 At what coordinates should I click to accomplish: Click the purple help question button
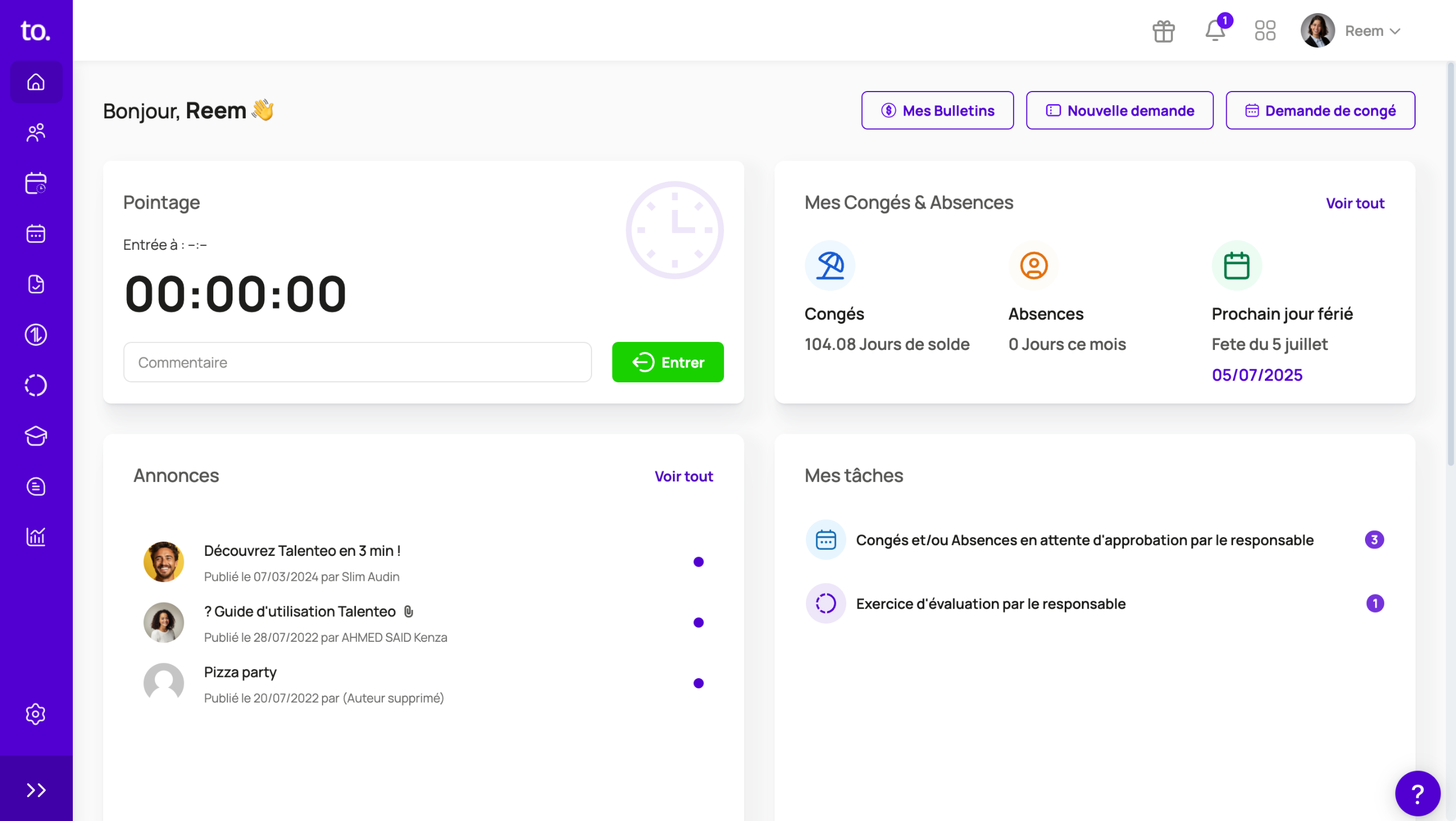(x=1417, y=793)
